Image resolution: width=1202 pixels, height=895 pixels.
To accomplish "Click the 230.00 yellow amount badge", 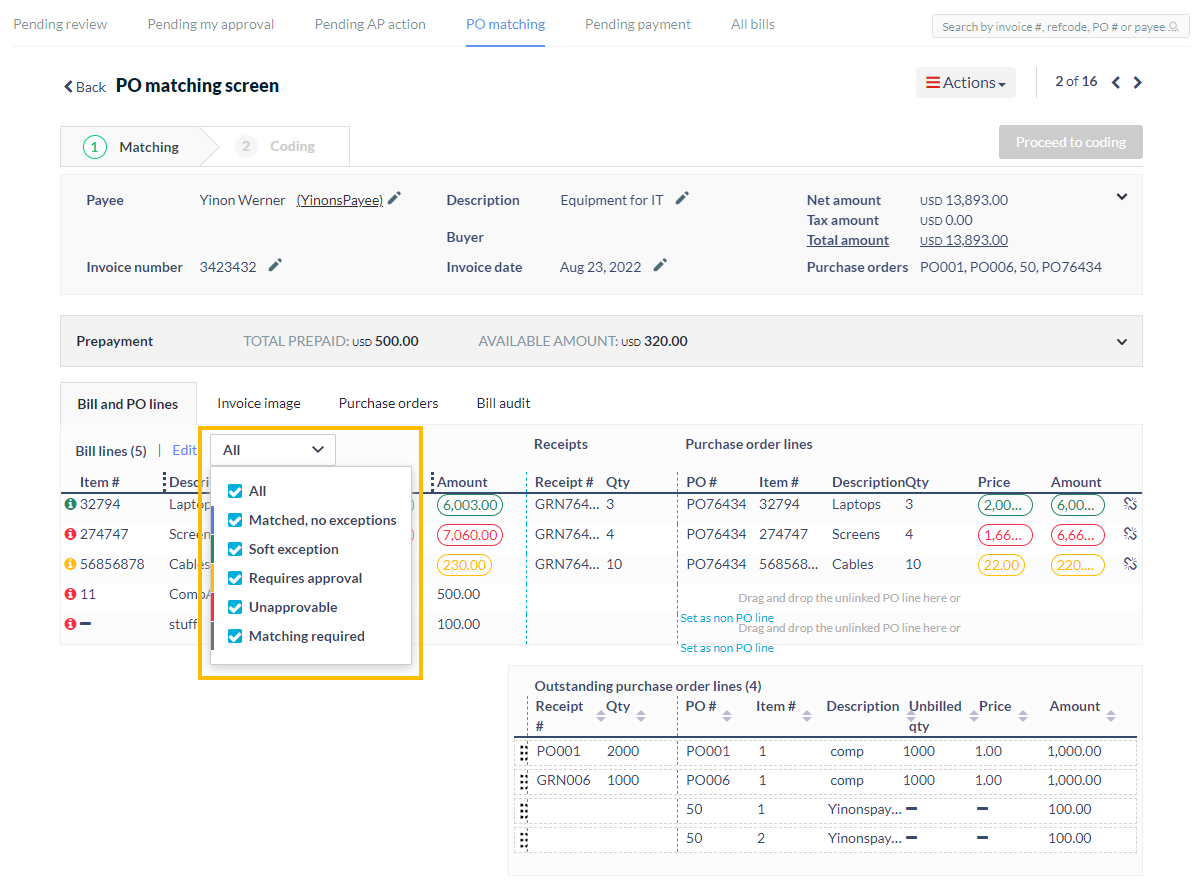I will (x=465, y=565).
